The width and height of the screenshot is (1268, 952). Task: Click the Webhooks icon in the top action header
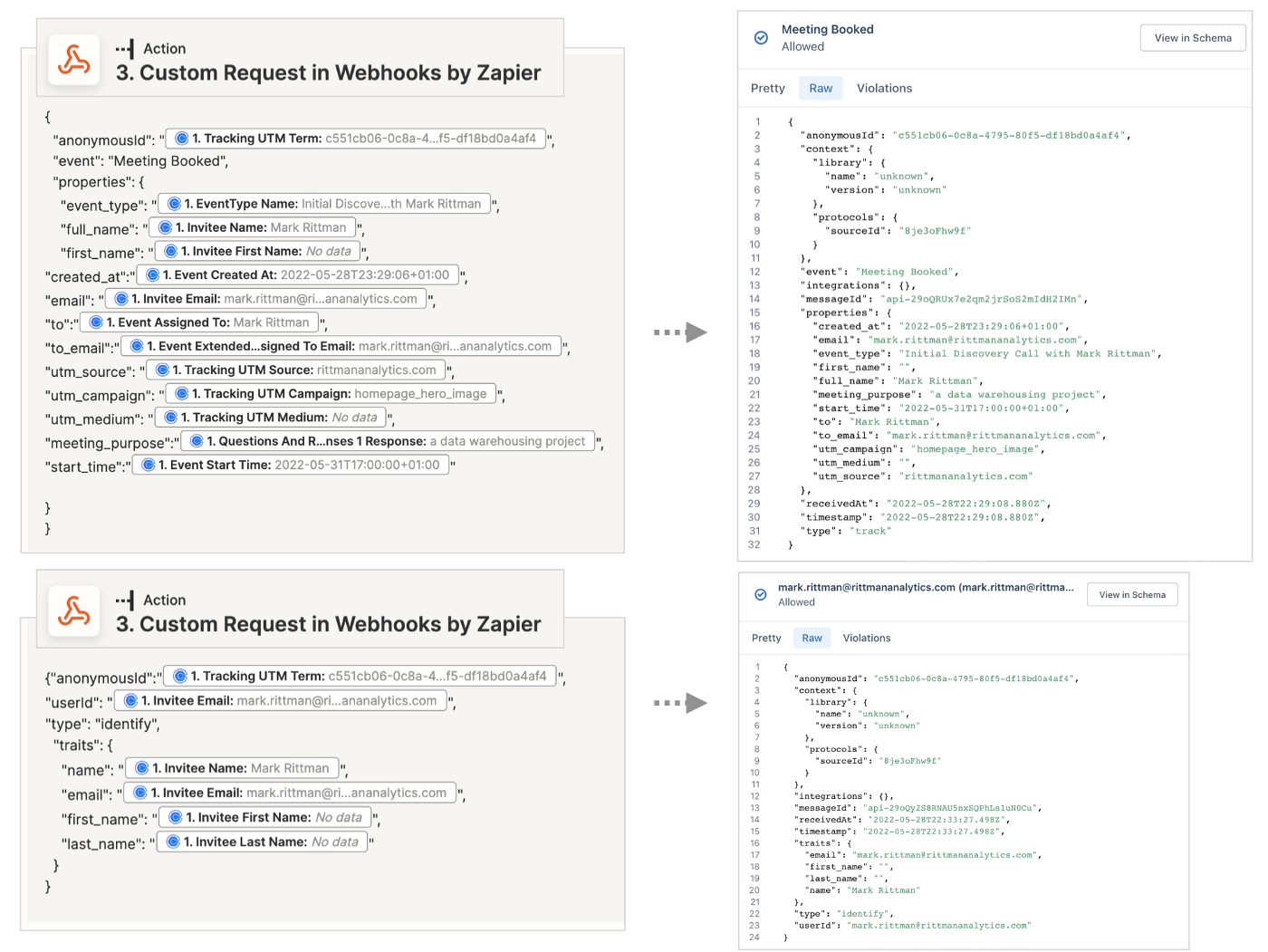click(73, 60)
